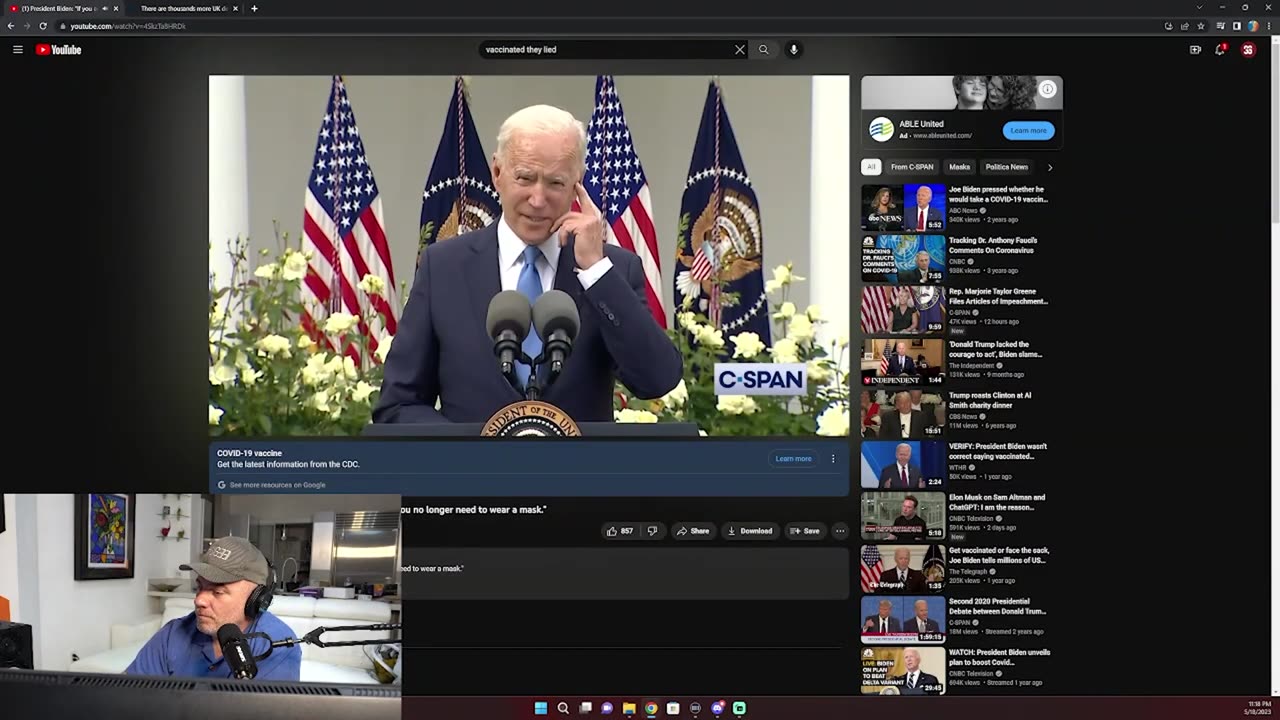Share the video

click(x=693, y=531)
